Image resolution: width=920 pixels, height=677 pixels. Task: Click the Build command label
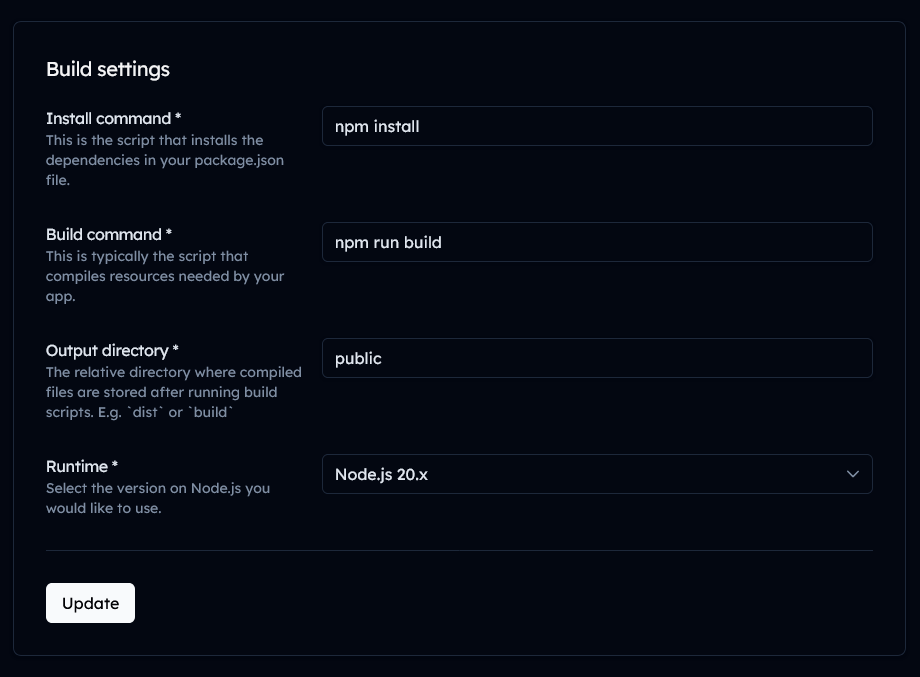pos(108,234)
